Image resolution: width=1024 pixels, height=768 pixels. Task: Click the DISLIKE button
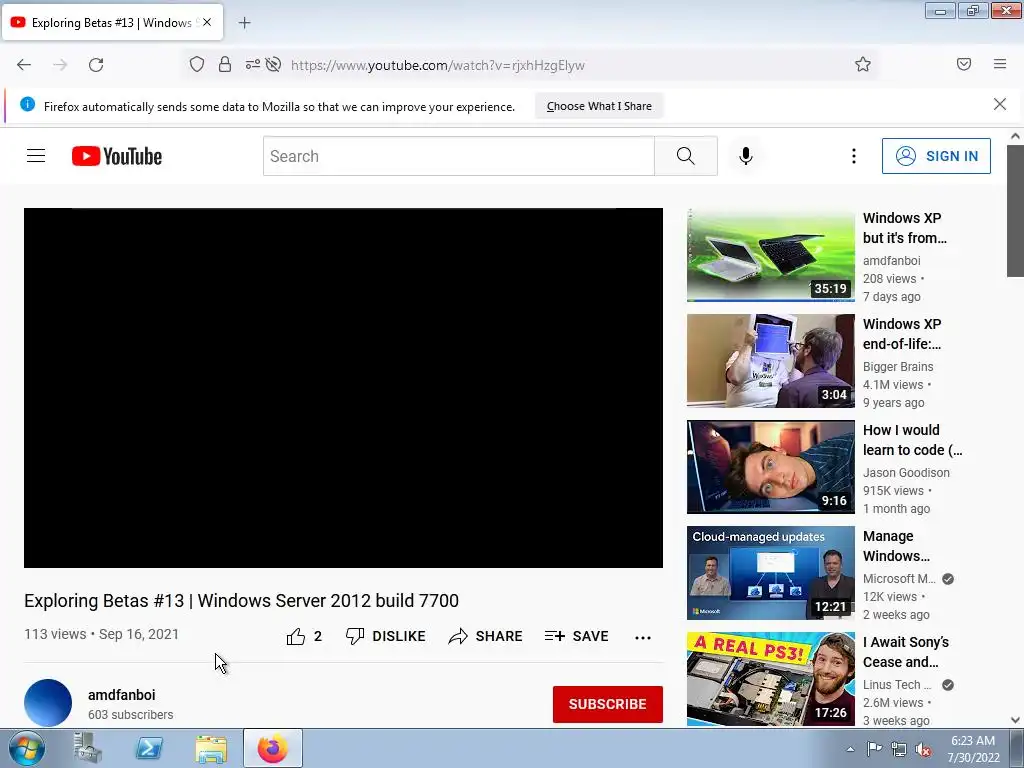pos(385,636)
